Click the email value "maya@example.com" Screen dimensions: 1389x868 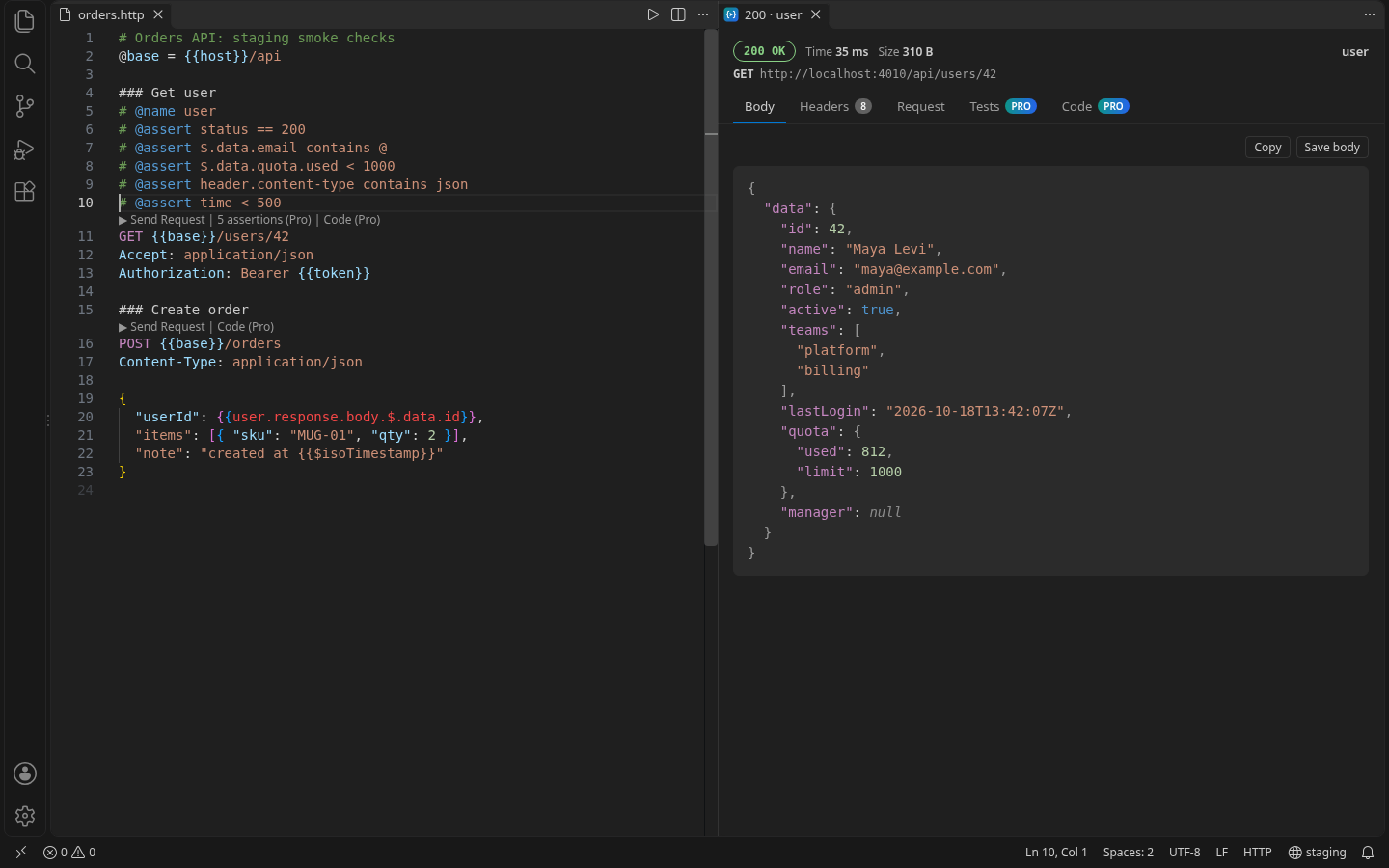(930, 269)
